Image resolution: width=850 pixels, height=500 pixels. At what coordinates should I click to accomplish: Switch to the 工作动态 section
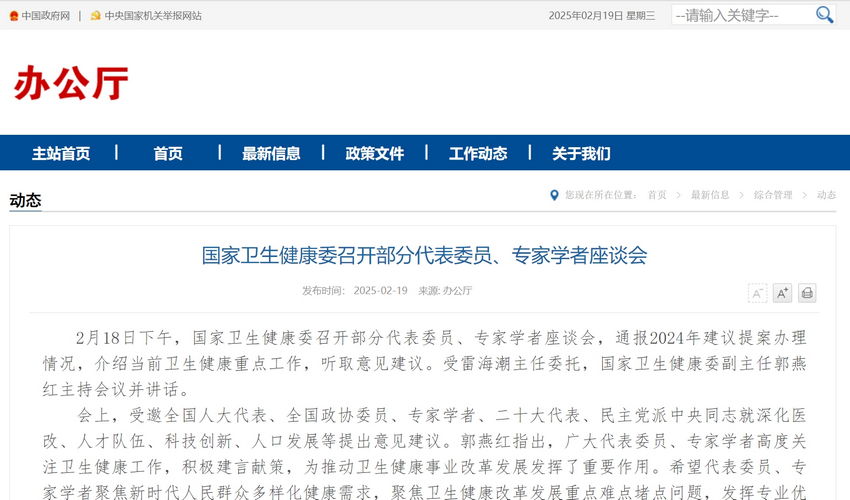[x=478, y=153]
